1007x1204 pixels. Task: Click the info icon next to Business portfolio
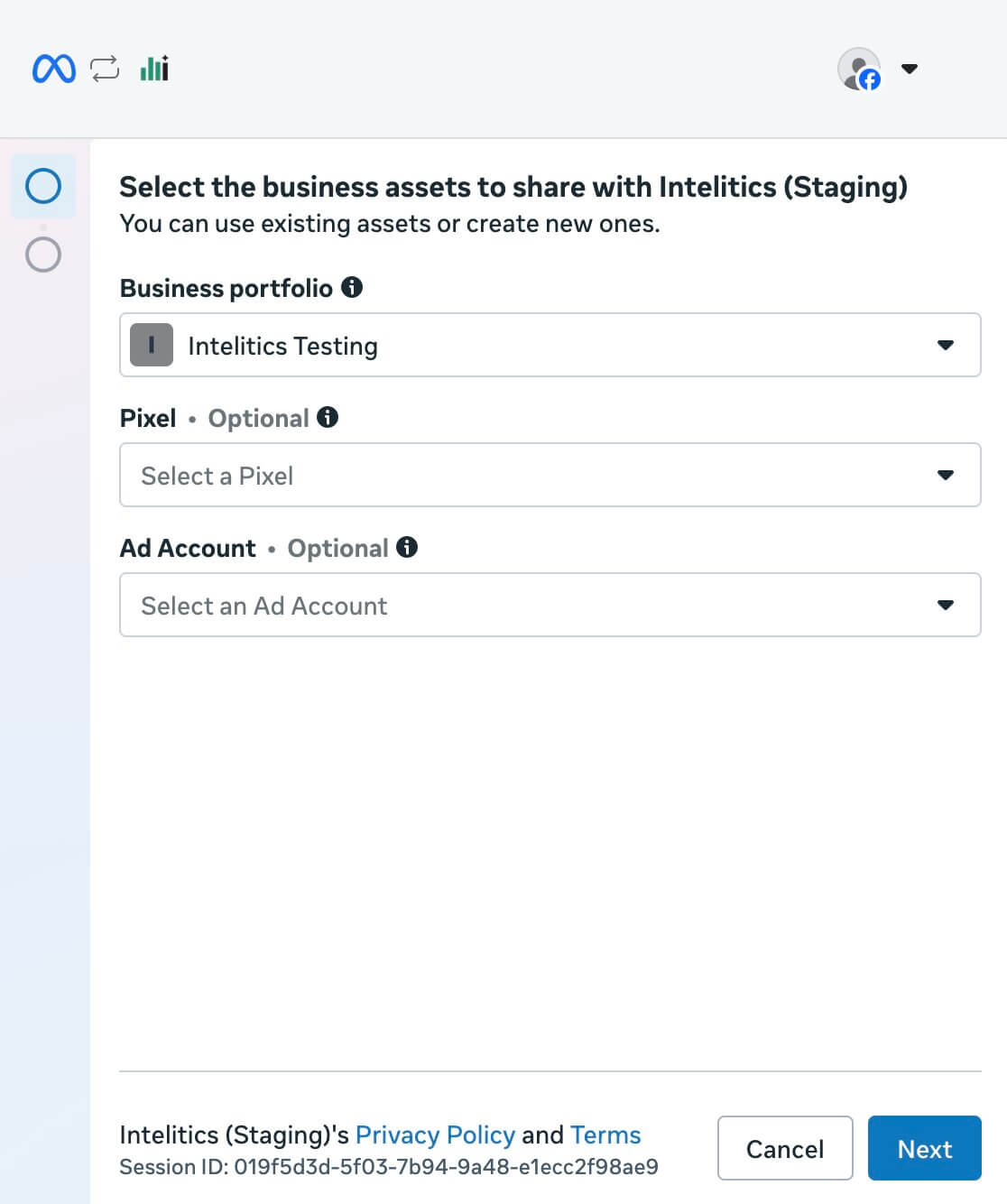pos(352,287)
